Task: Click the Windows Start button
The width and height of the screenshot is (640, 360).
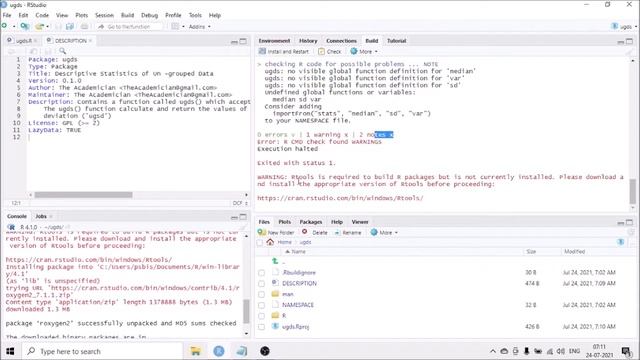Action: point(10,351)
